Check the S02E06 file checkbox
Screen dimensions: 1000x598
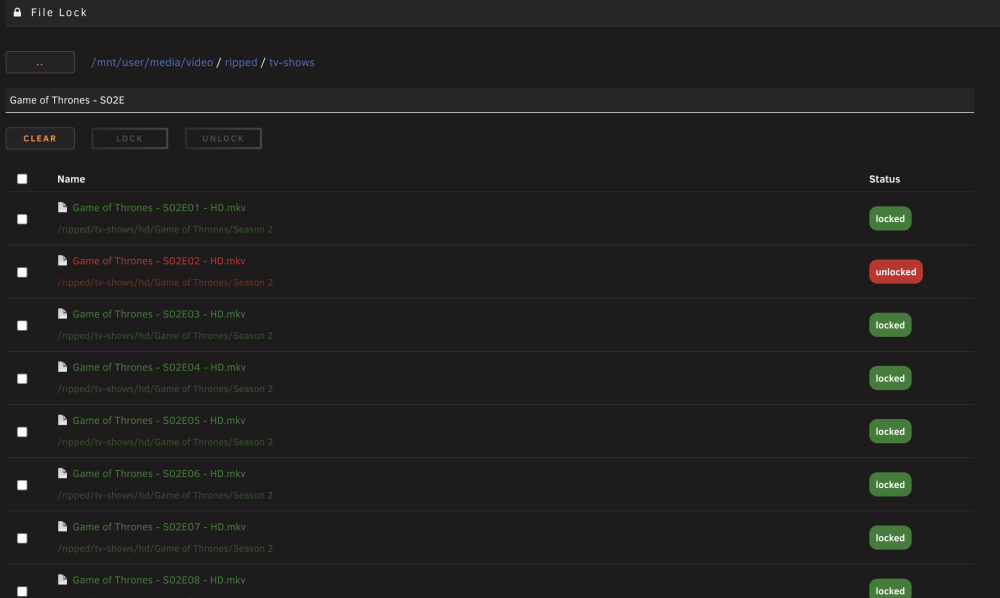[x=22, y=485]
